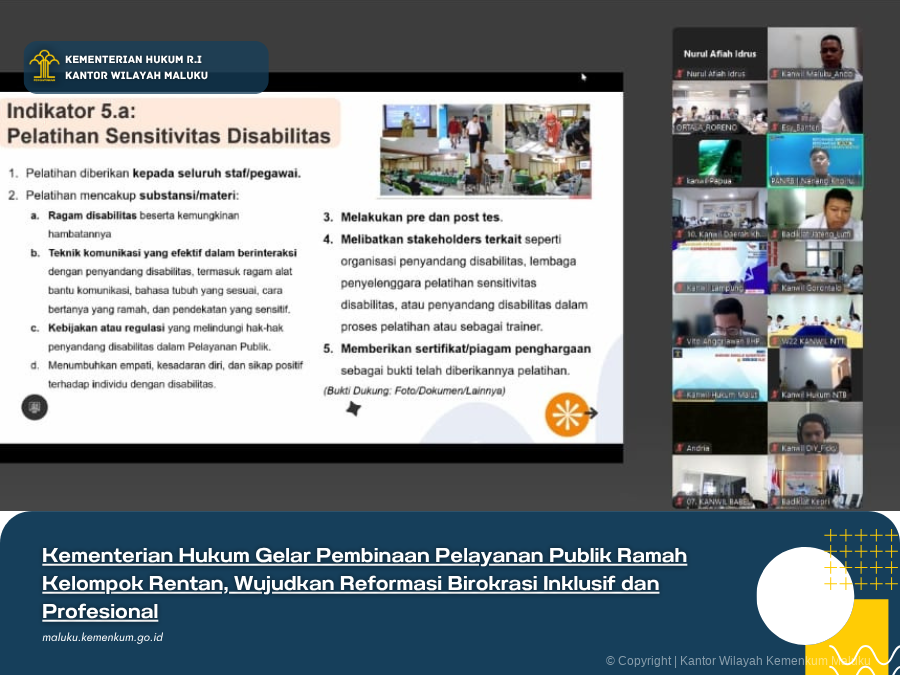900x675 pixels.
Task: Click the training photo collage on the slide
Action: click(486, 150)
